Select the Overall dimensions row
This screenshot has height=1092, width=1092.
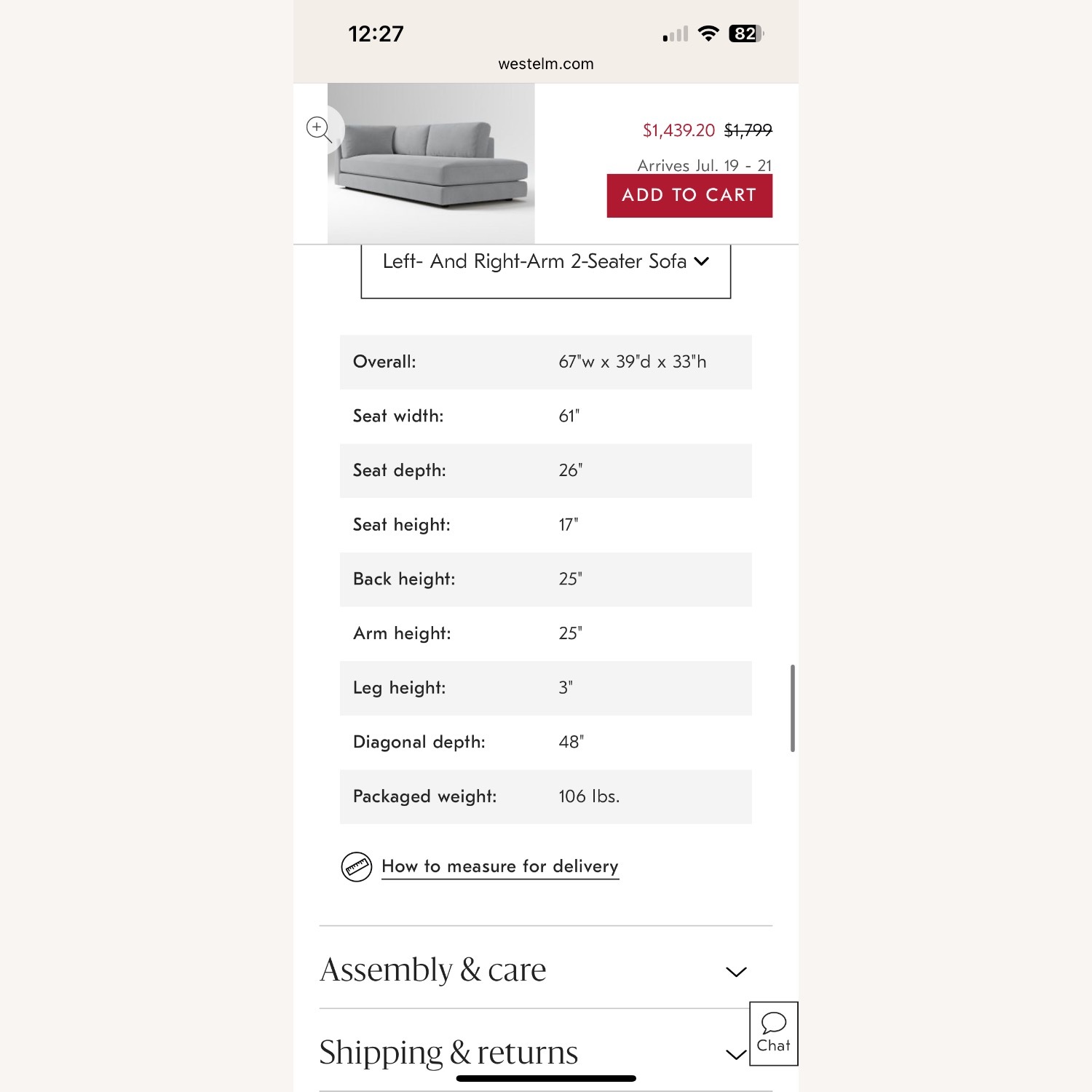point(545,362)
